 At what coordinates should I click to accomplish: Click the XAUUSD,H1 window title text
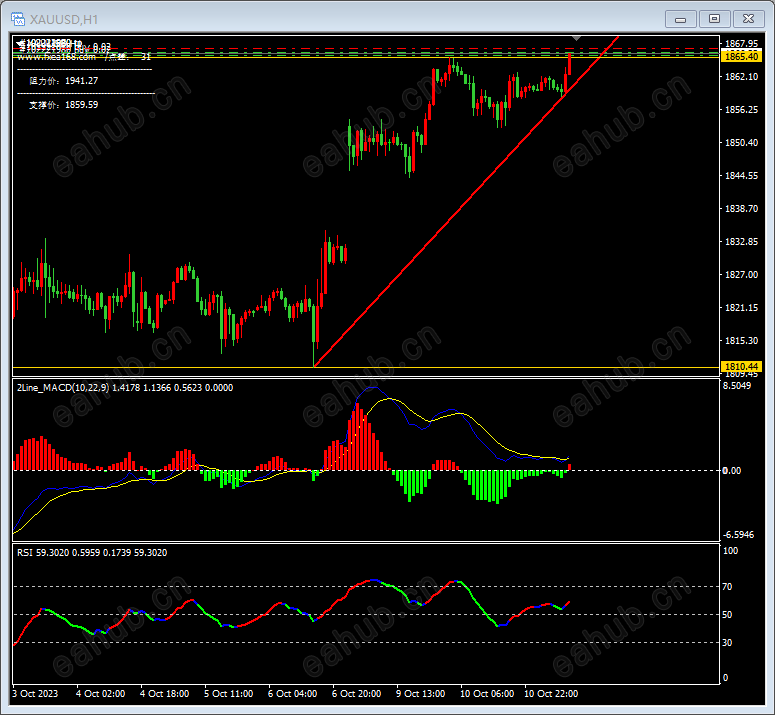point(64,19)
